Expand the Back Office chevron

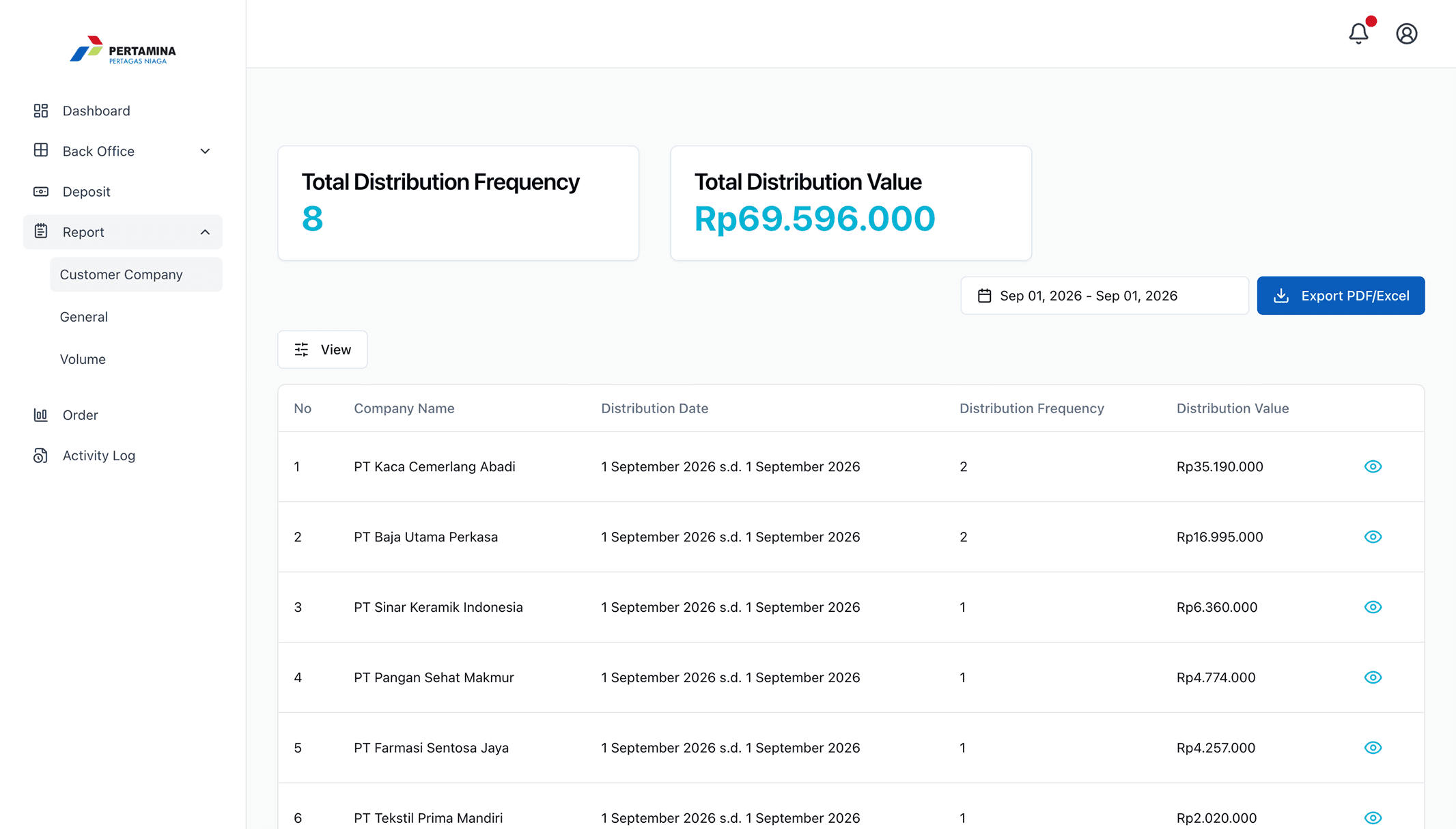click(x=205, y=151)
